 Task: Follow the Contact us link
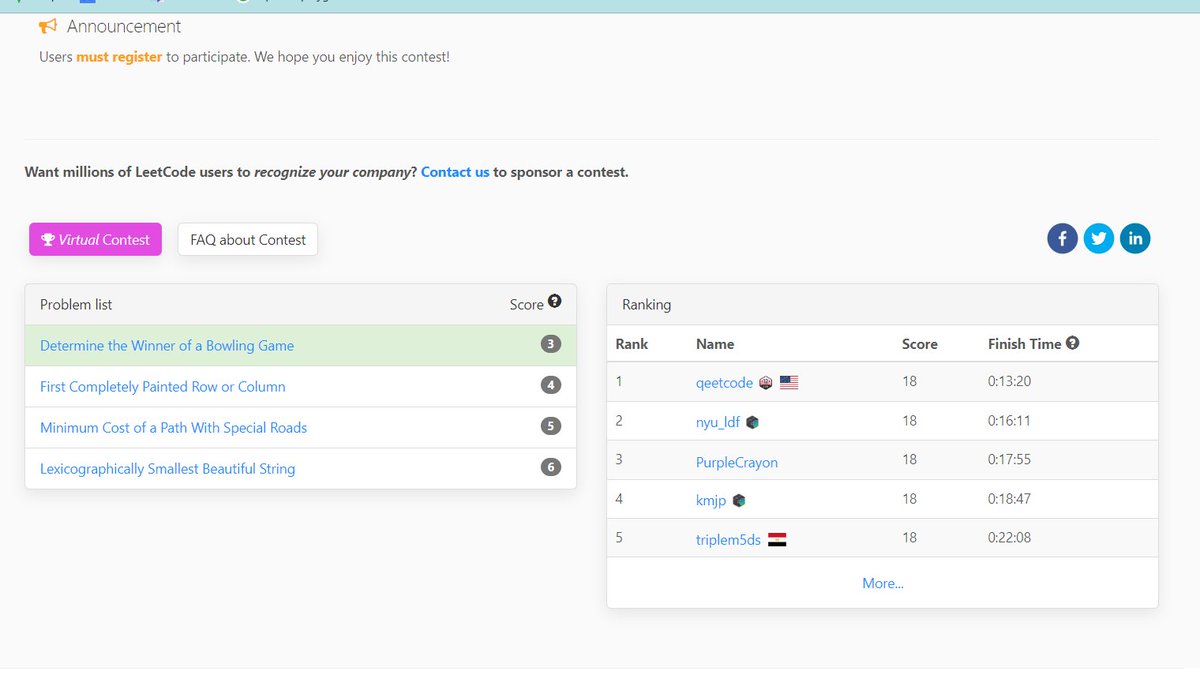pos(455,172)
